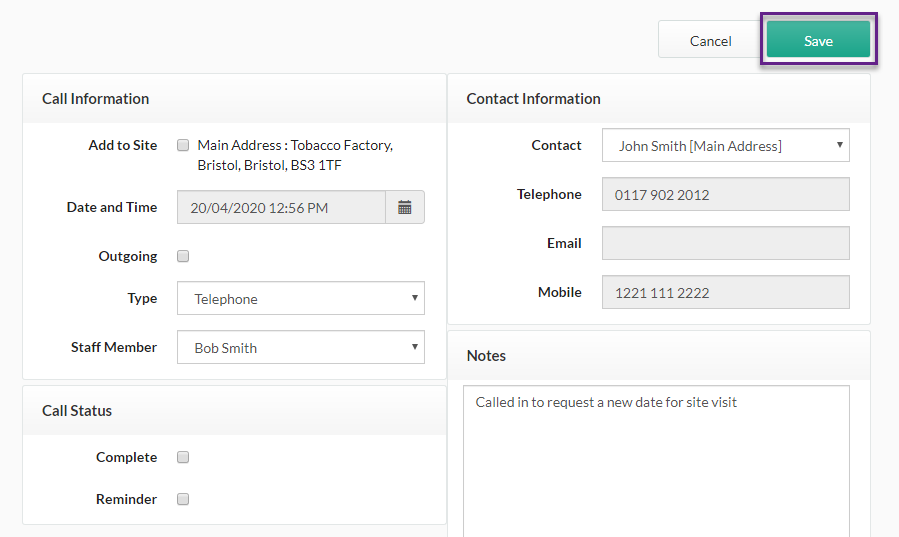This screenshot has height=537, width=899.
Task: Click the empty Email field
Action: [726, 243]
